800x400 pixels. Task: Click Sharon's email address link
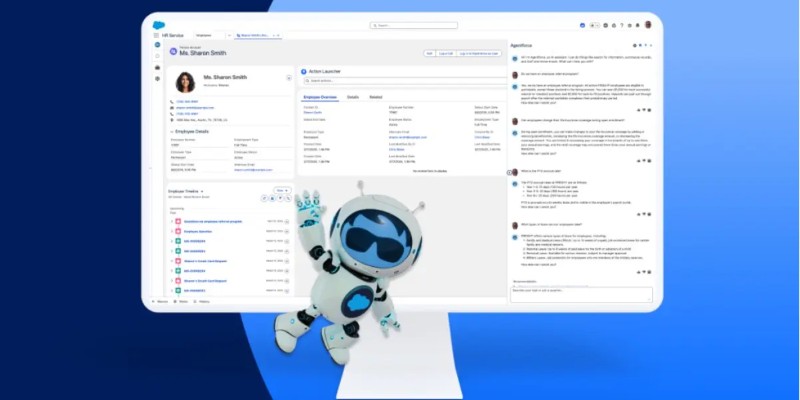coord(195,108)
